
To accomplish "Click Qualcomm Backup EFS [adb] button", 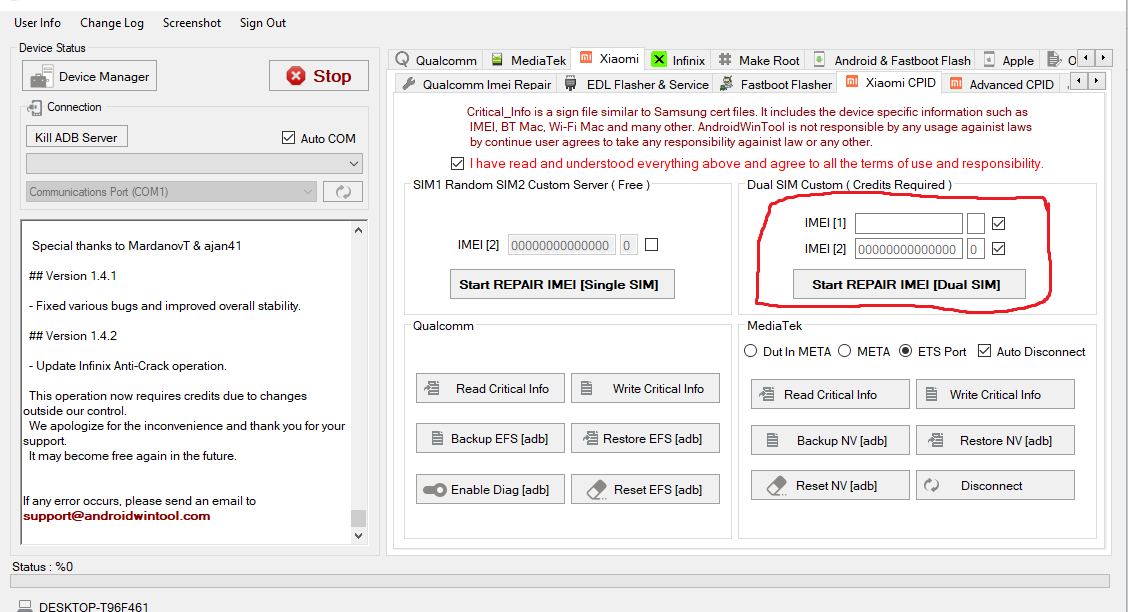I will [490, 438].
